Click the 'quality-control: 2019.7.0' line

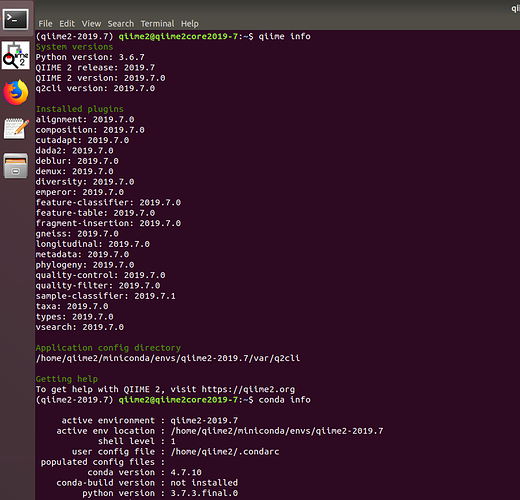[100, 275]
